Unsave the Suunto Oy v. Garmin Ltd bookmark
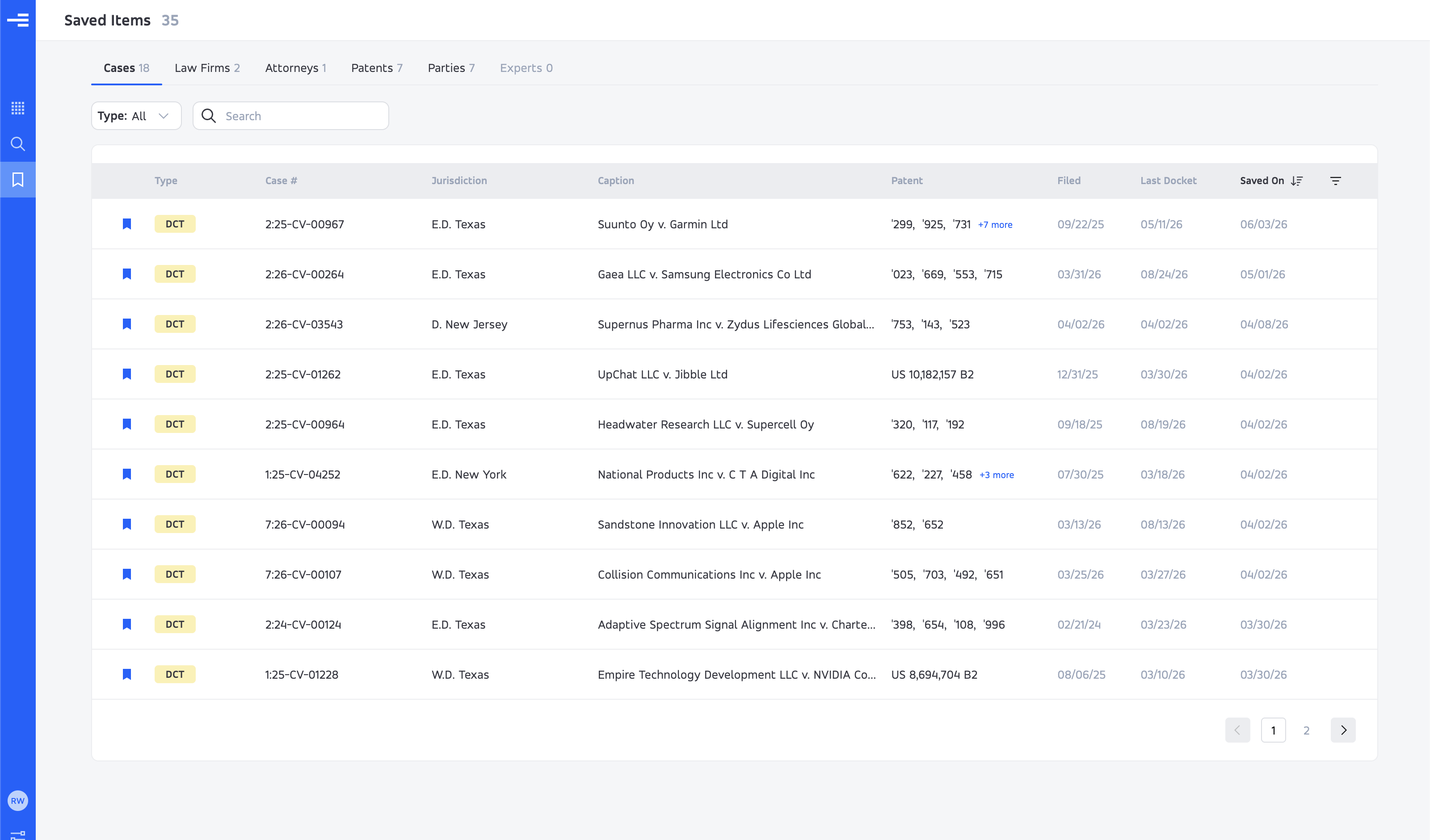Viewport: 1430px width, 840px height. pyautogui.click(x=126, y=223)
